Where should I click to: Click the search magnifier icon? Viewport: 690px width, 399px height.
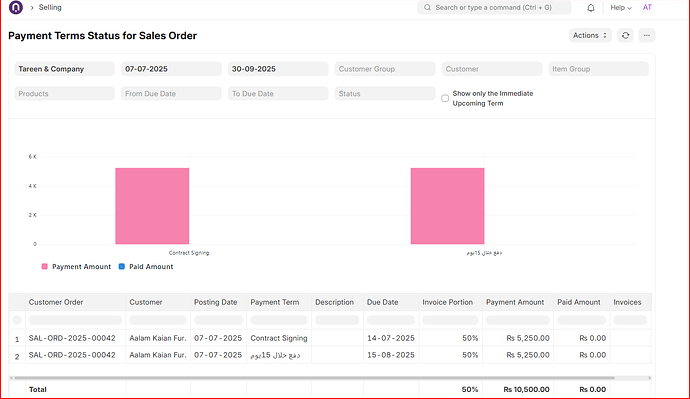point(427,7)
